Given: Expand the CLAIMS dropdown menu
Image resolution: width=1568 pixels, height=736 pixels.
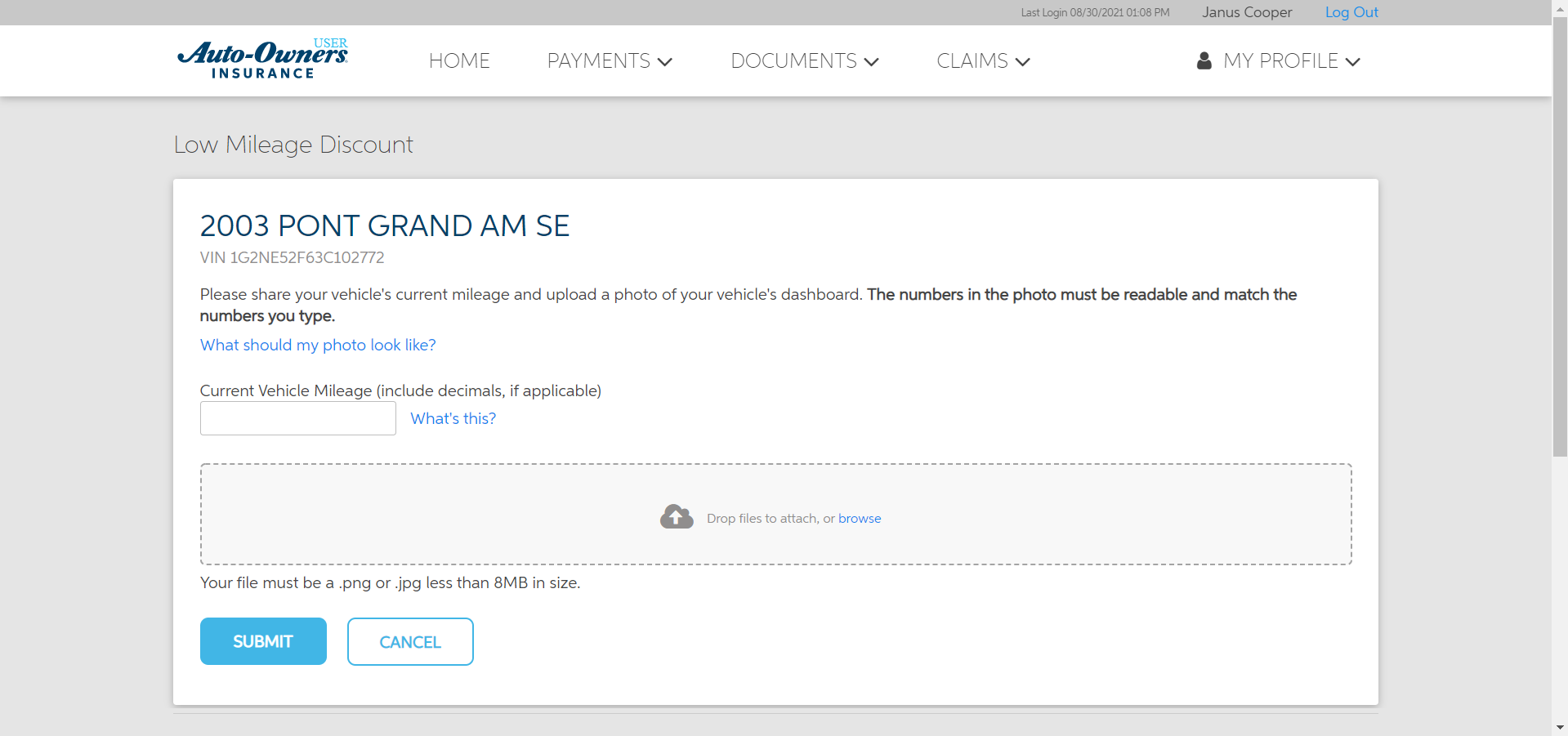Looking at the screenshot, I should pyautogui.click(x=984, y=61).
